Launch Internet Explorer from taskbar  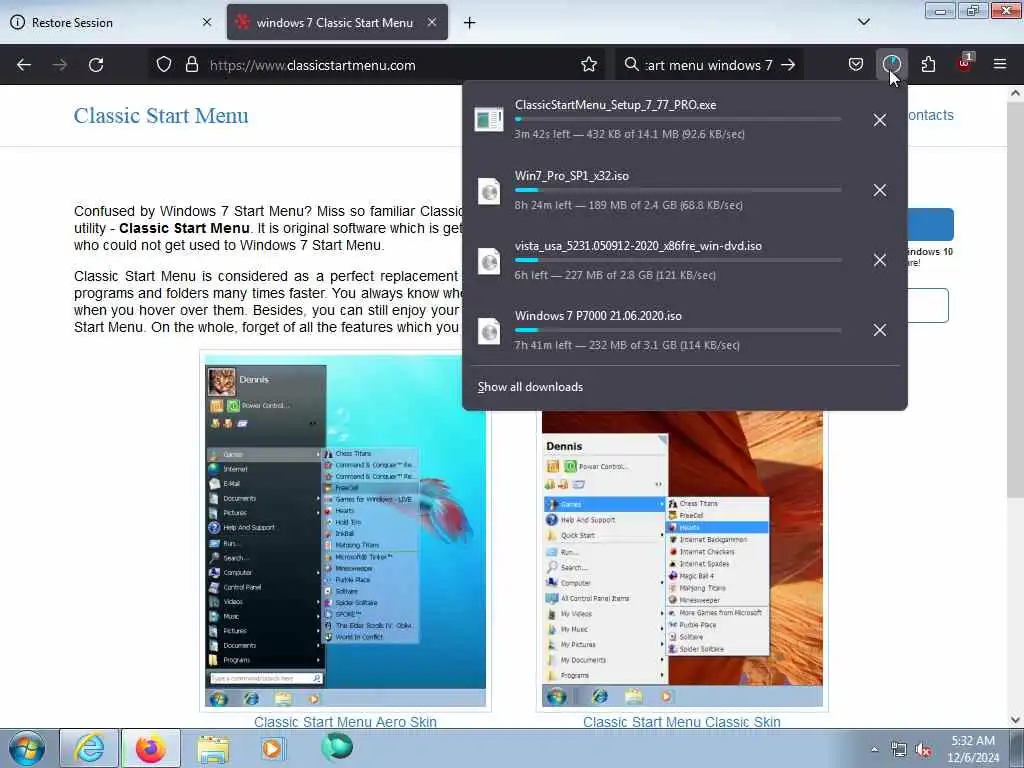pyautogui.click(x=89, y=748)
